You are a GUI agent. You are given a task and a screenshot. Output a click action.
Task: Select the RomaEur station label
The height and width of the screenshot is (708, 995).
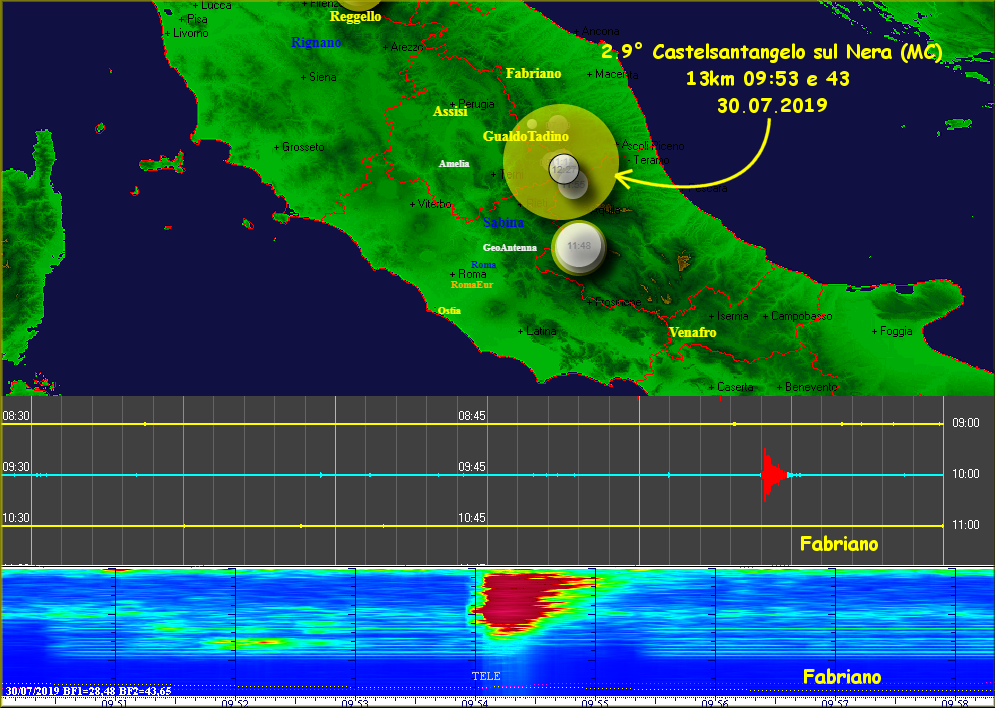click(x=471, y=285)
